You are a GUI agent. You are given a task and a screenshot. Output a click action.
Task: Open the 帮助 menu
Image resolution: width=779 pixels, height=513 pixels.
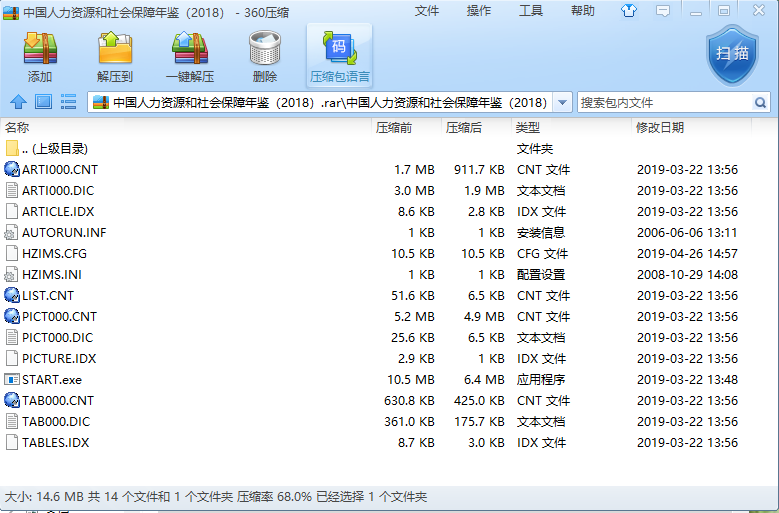[x=583, y=11]
